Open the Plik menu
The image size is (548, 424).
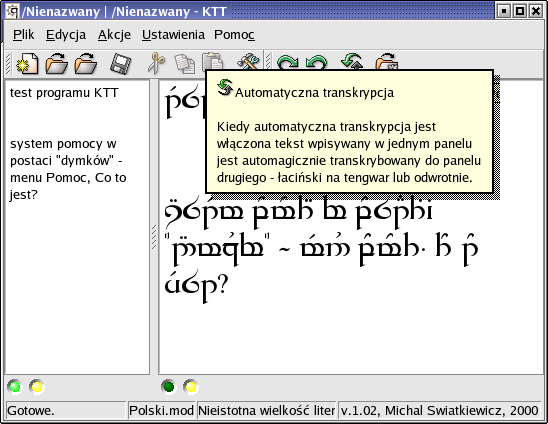click(23, 35)
